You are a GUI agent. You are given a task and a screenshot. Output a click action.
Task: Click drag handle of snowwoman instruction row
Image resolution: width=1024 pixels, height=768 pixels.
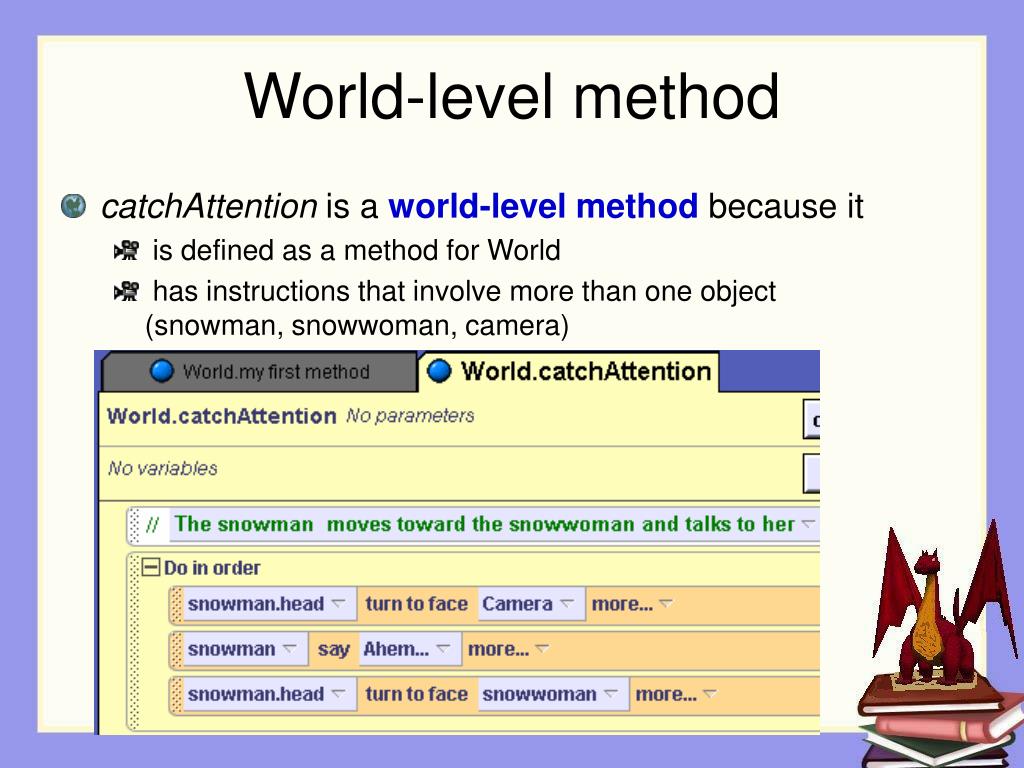(176, 694)
